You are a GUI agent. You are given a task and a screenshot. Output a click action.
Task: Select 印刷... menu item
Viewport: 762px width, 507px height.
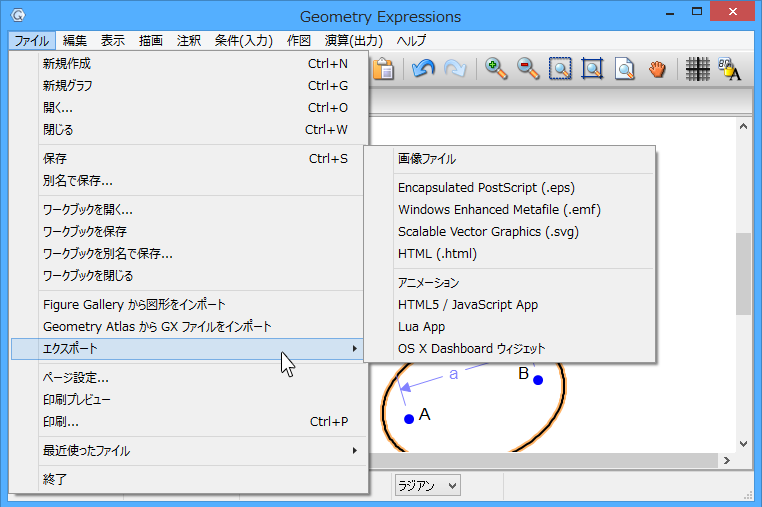click(187, 421)
